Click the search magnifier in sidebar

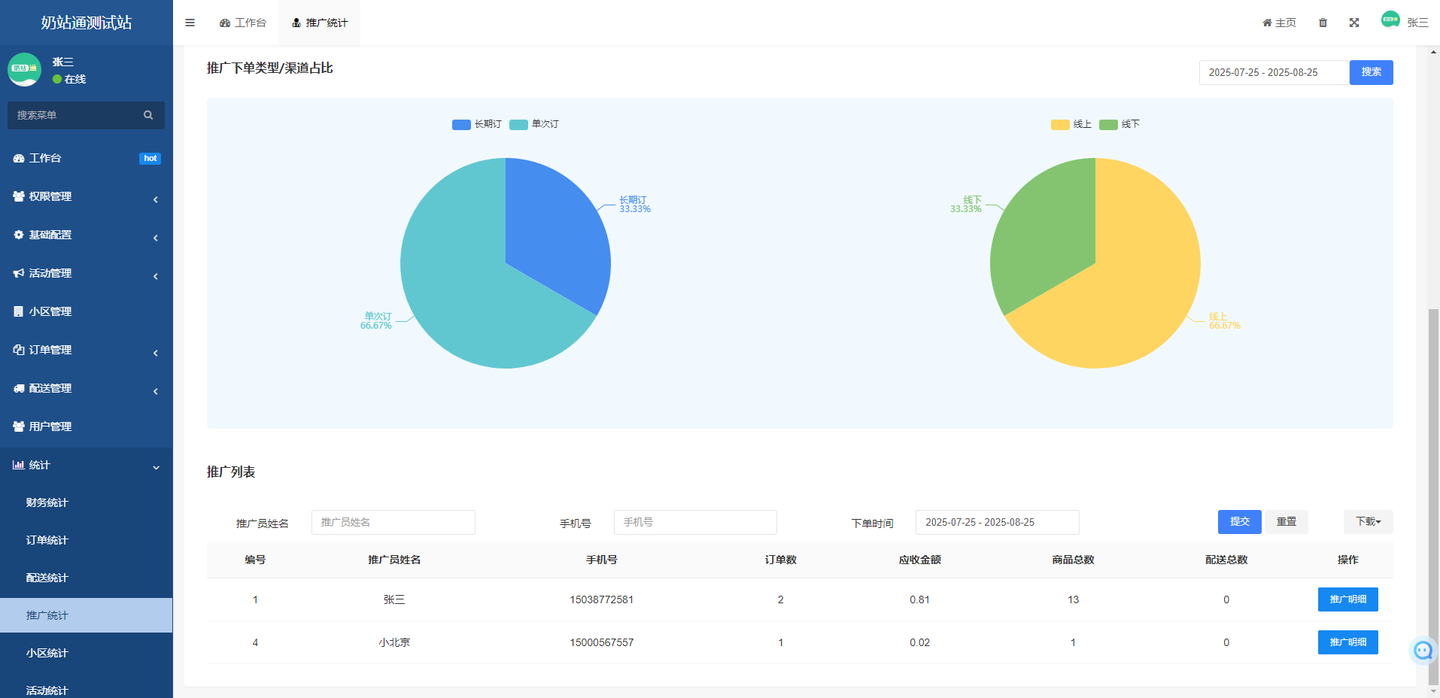click(148, 115)
